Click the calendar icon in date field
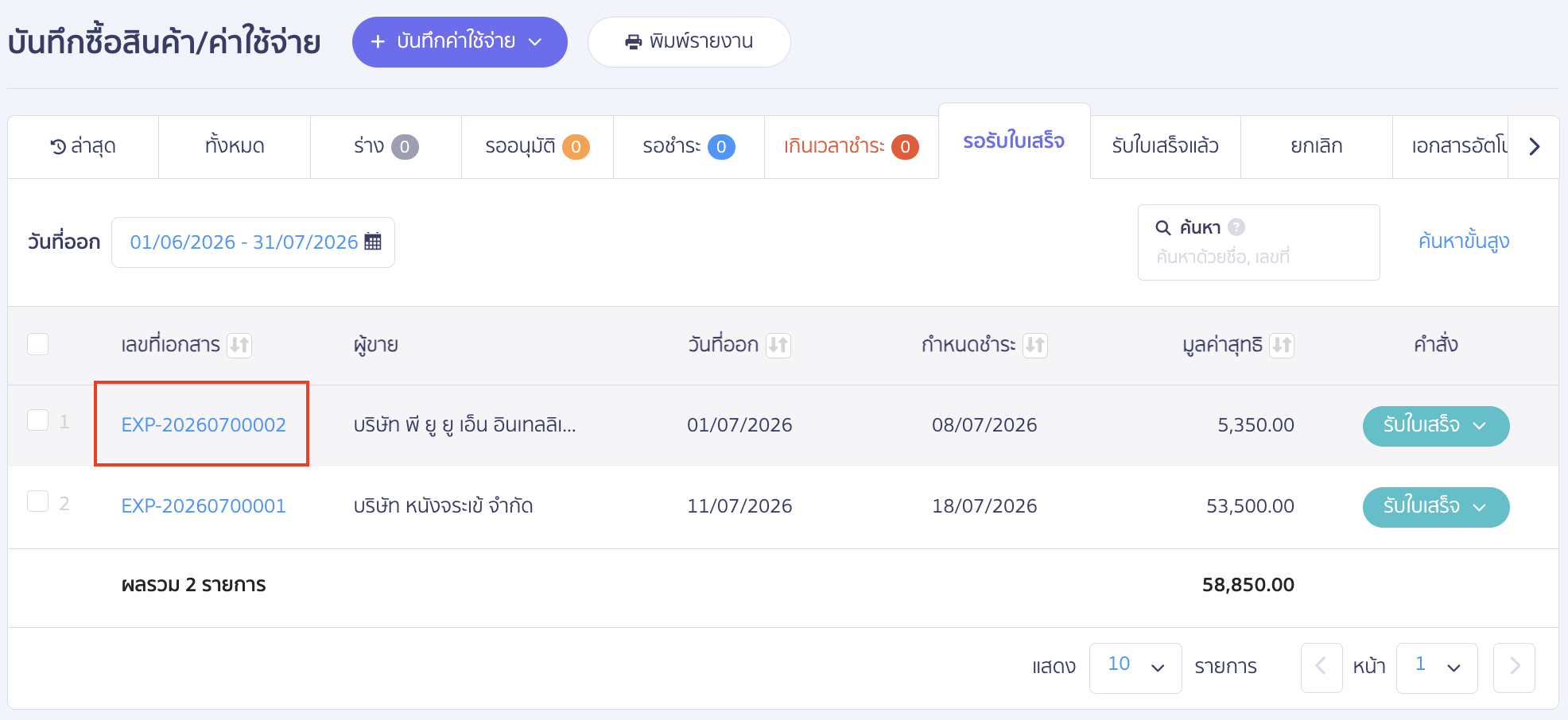 coord(373,242)
